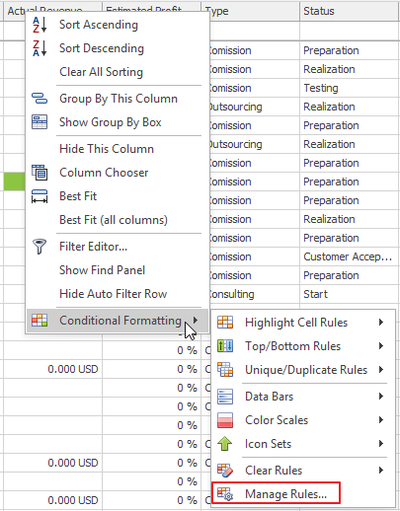Click the Sort Descending Z-A icon
This screenshot has height=511, width=400.
[40, 48]
